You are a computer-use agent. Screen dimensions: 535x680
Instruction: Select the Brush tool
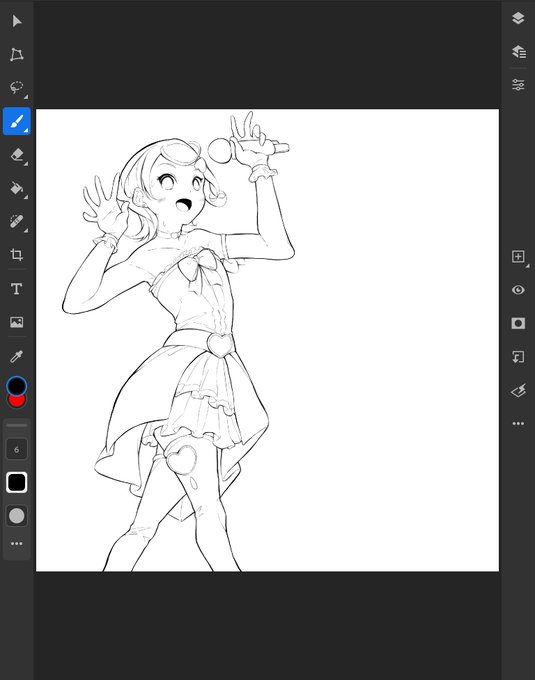(16, 121)
